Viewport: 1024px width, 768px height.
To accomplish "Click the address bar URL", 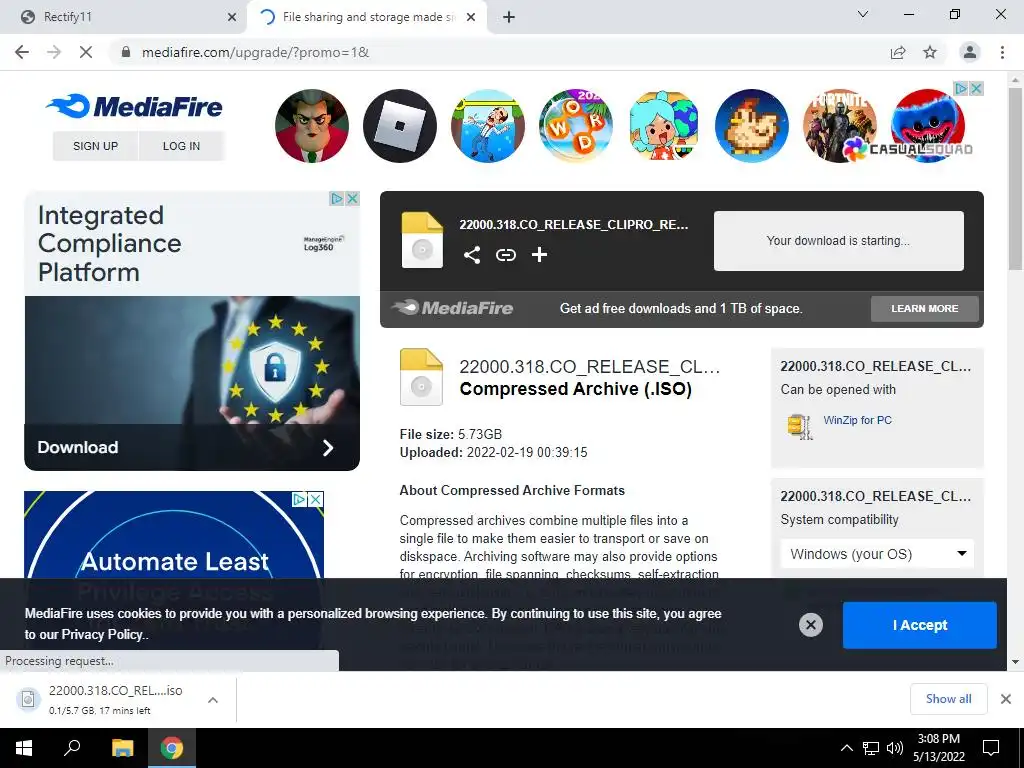I will point(255,52).
